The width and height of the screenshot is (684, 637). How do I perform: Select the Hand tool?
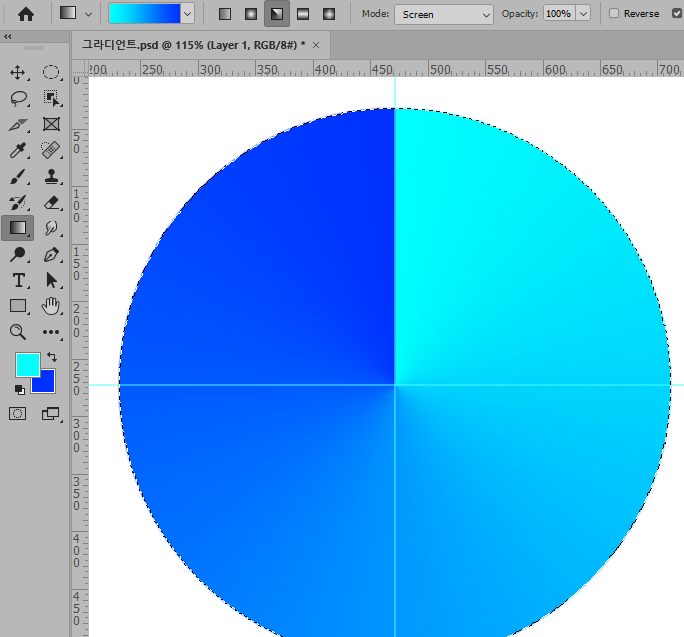point(51,306)
